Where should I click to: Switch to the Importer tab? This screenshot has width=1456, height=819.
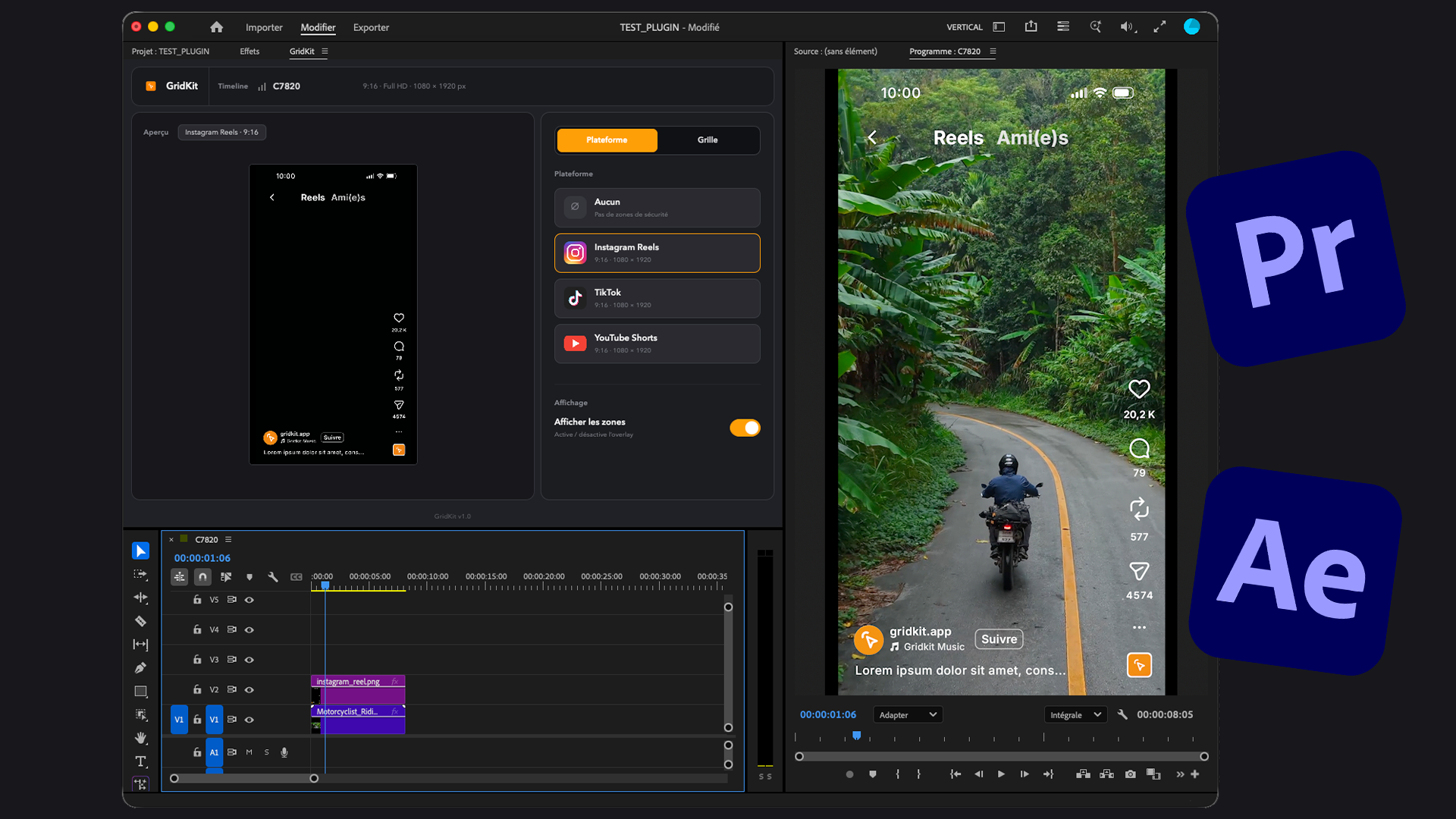[x=264, y=27]
